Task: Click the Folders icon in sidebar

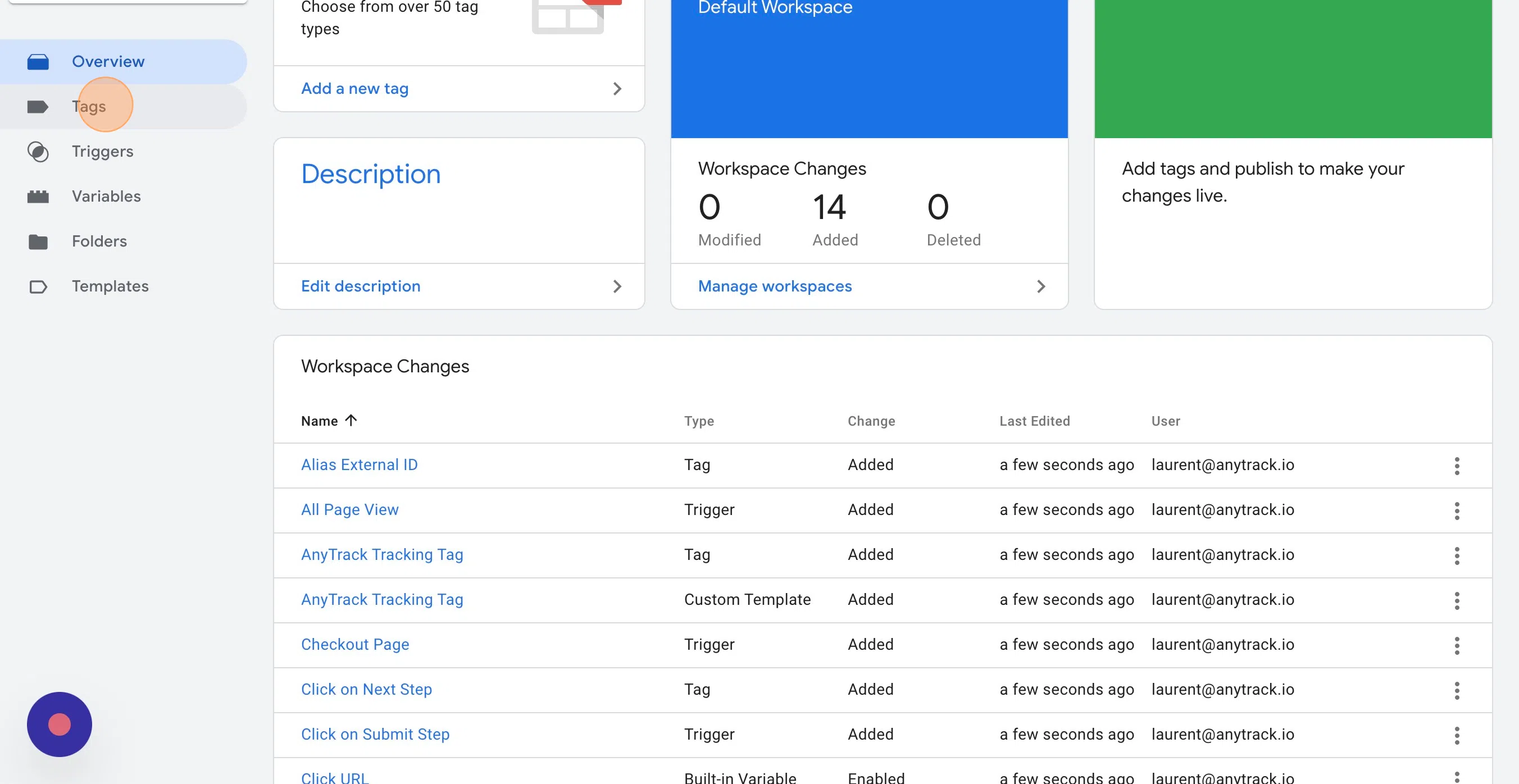Action: click(38, 241)
